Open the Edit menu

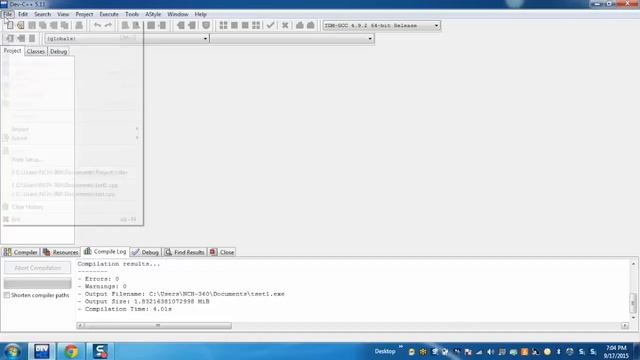coord(23,14)
